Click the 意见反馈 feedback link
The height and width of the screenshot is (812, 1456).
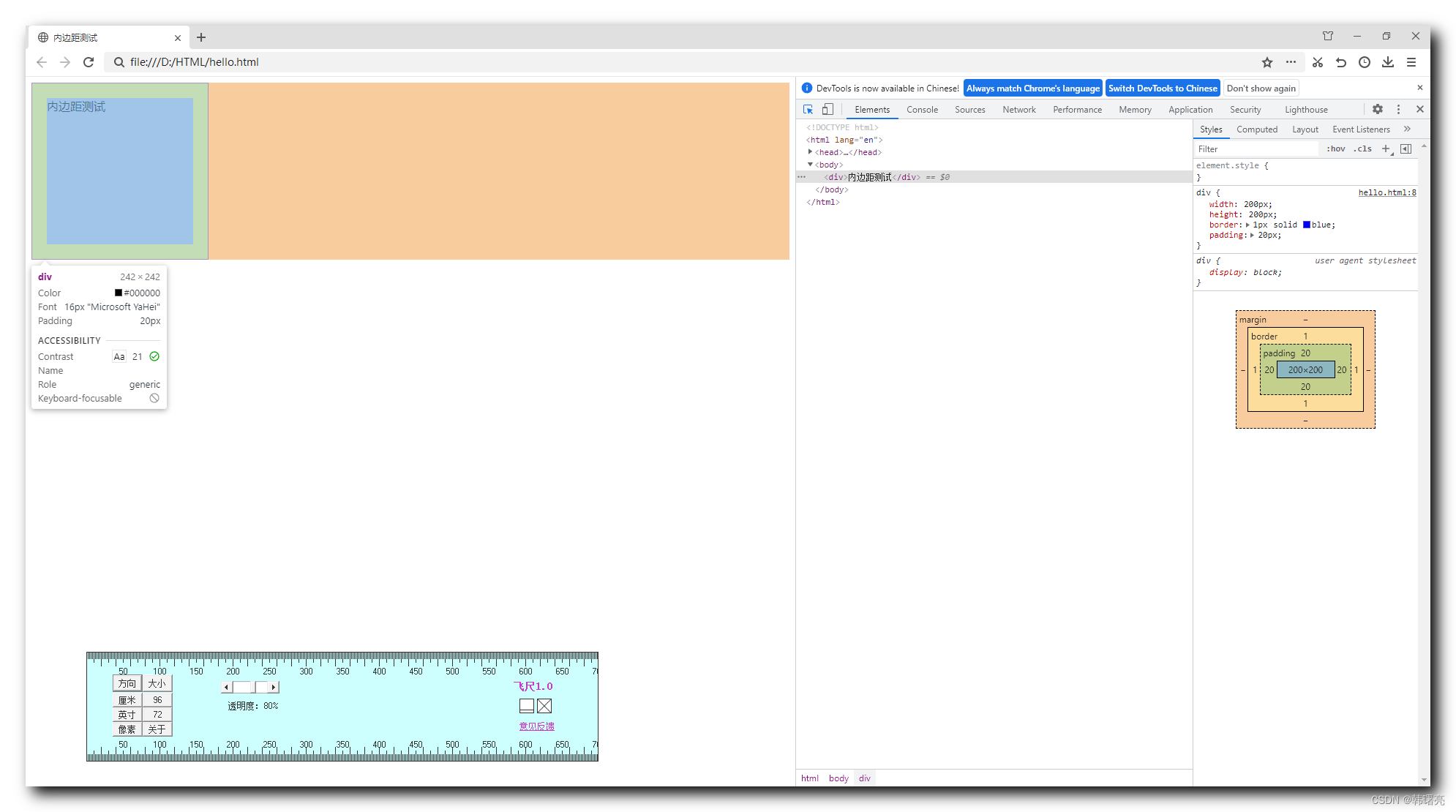[x=536, y=726]
